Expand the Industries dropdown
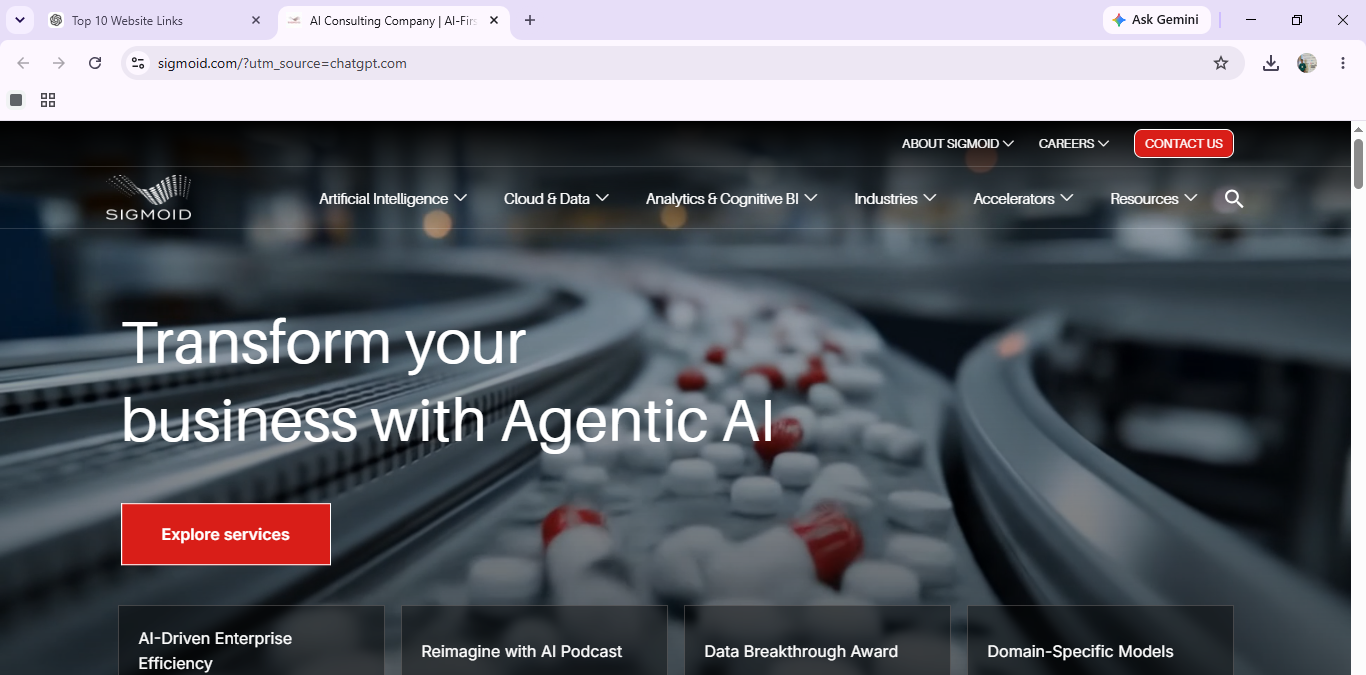The width and height of the screenshot is (1366, 675). pos(895,199)
